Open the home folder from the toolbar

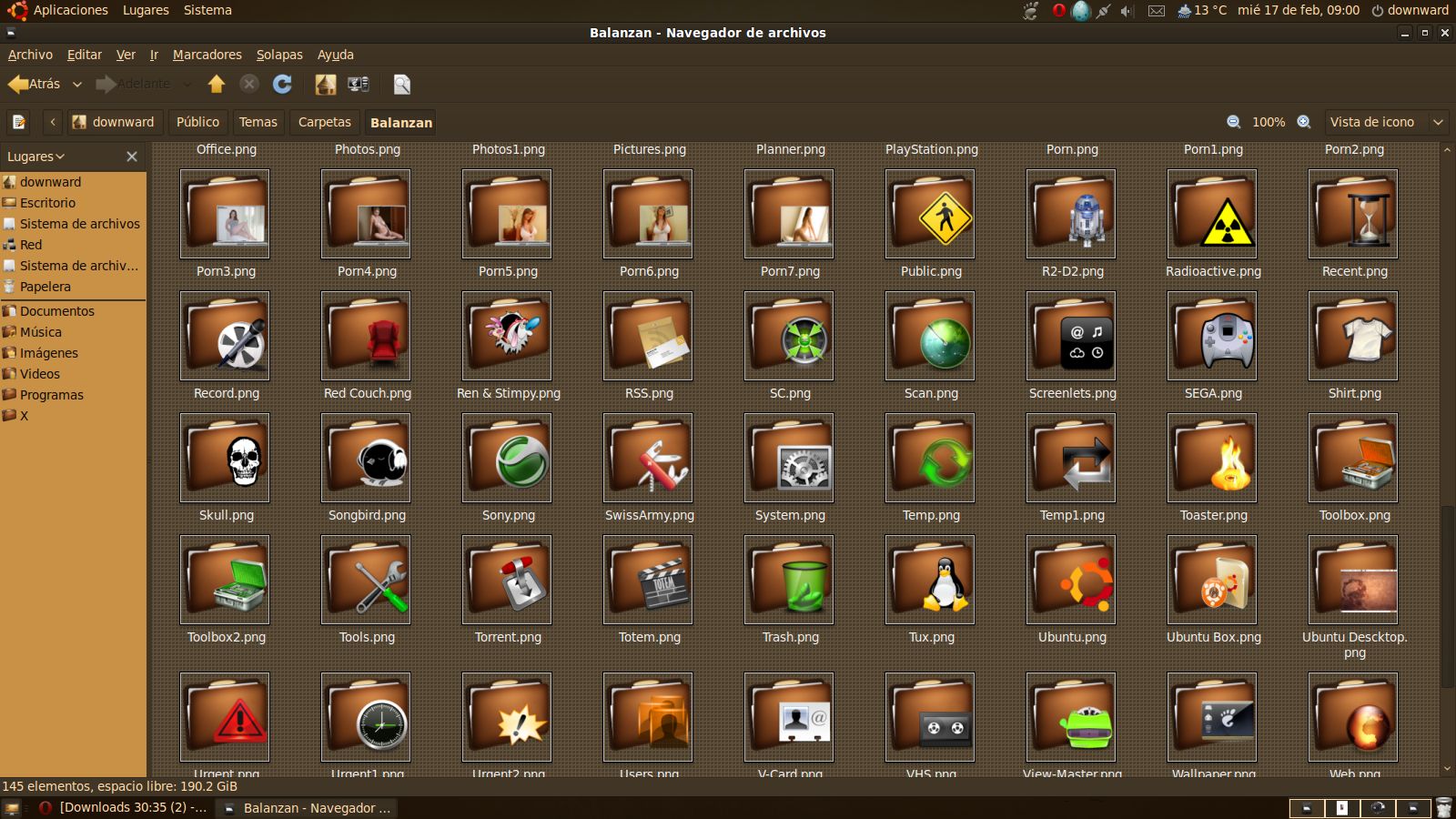(325, 84)
